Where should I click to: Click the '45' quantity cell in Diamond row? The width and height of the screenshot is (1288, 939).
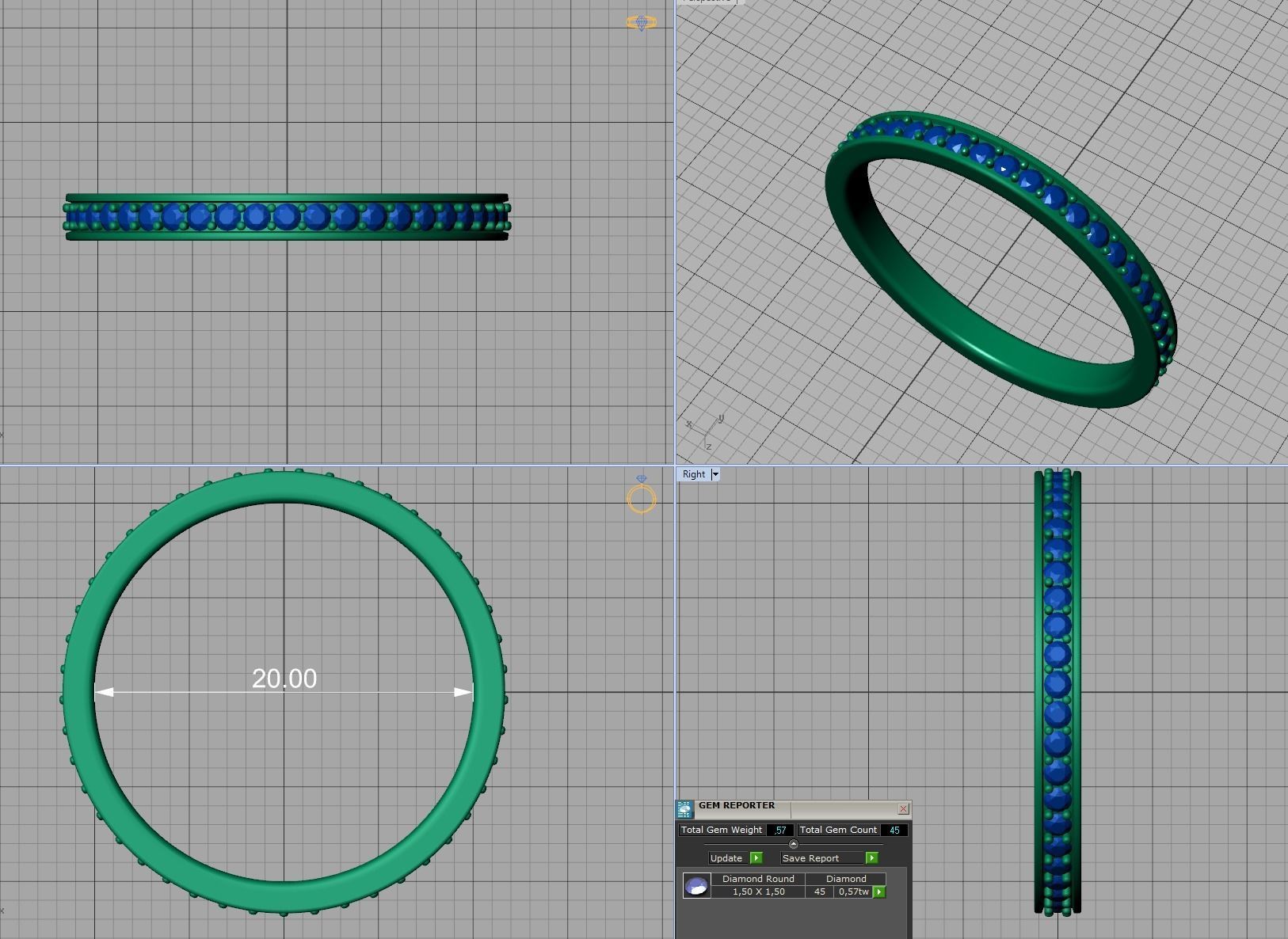(820, 891)
